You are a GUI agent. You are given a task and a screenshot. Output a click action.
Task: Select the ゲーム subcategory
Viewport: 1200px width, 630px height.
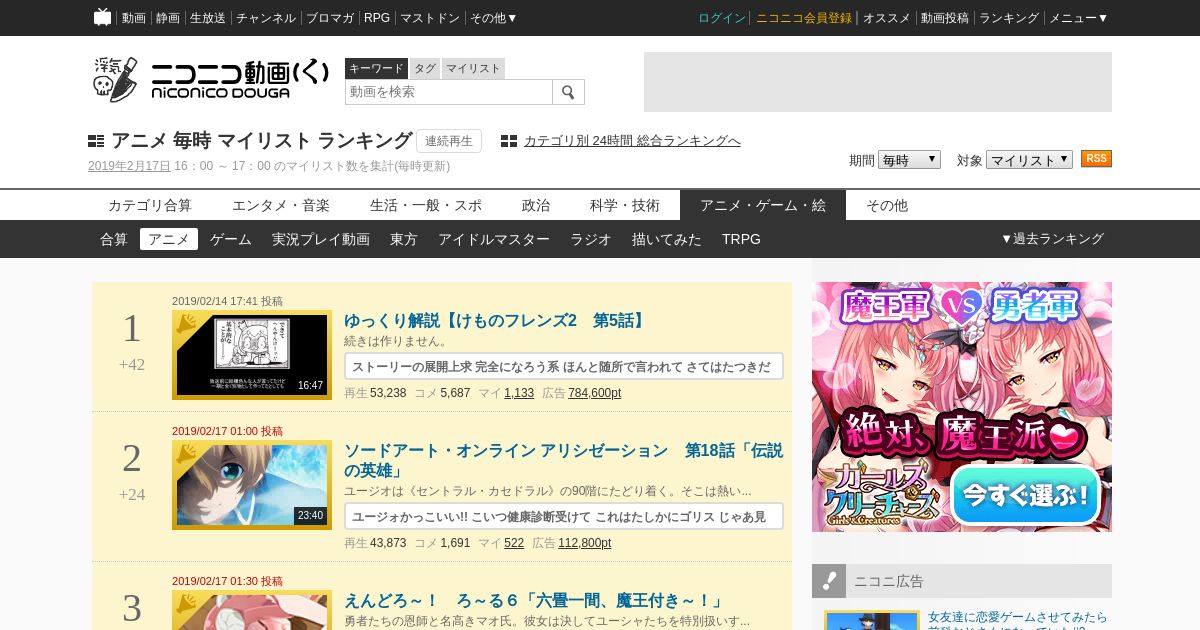click(x=231, y=239)
